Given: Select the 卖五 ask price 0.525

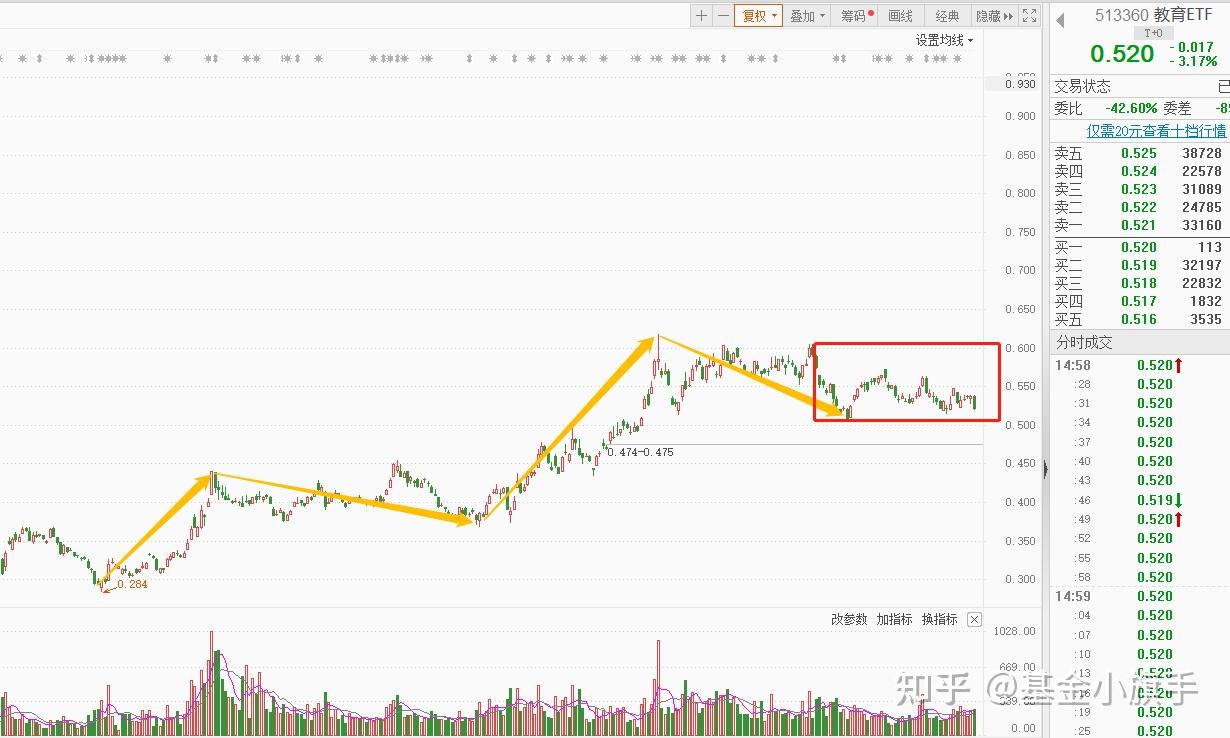Looking at the screenshot, I should pos(1138,153).
